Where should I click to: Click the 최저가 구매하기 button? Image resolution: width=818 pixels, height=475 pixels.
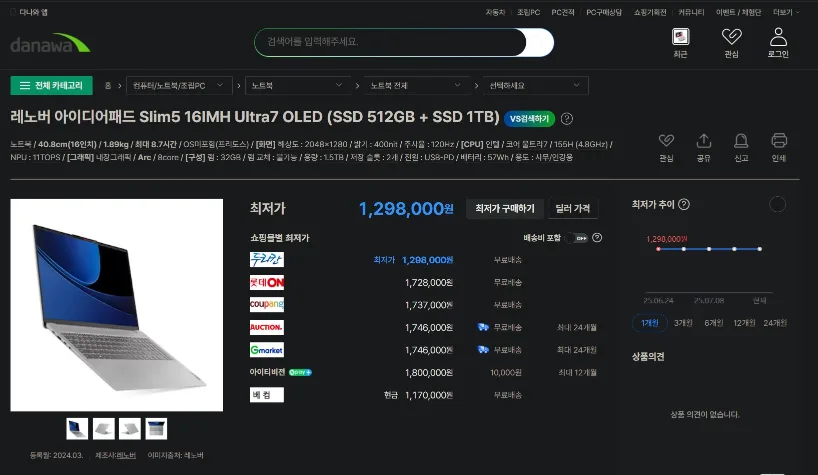[x=504, y=209]
